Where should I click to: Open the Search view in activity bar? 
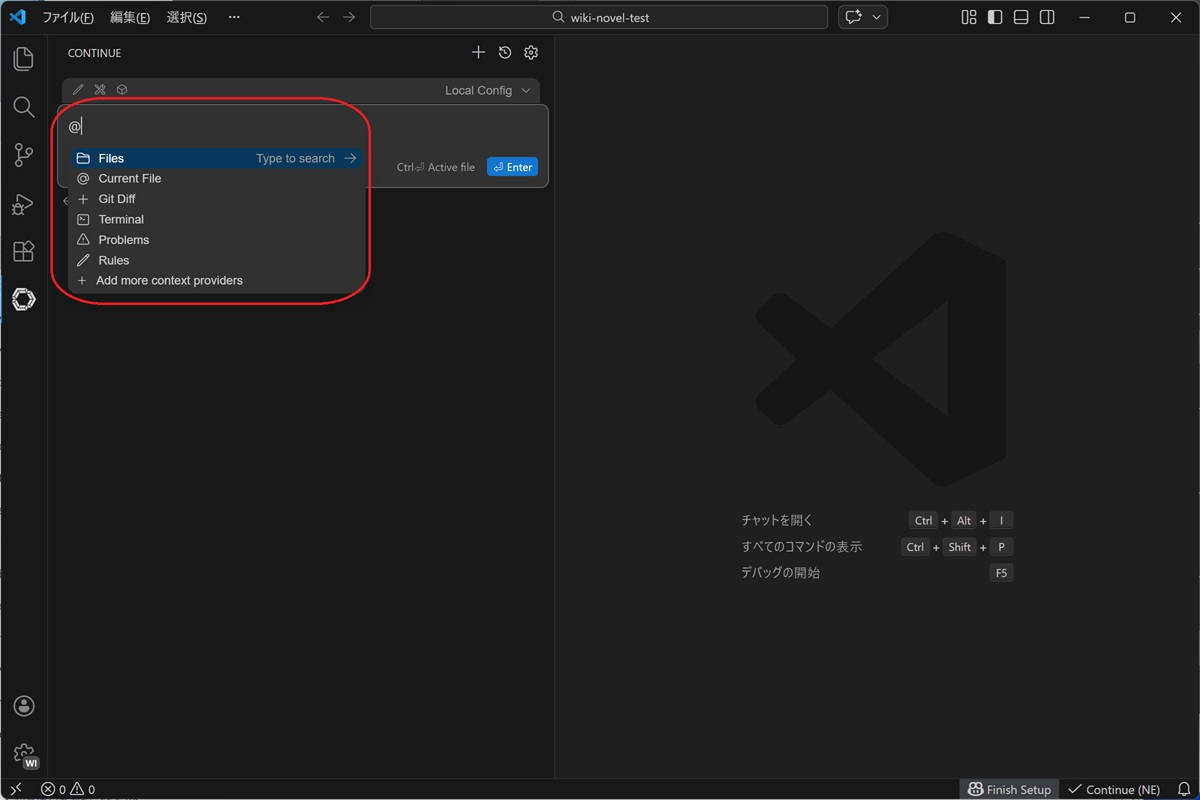(x=23, y=107)
